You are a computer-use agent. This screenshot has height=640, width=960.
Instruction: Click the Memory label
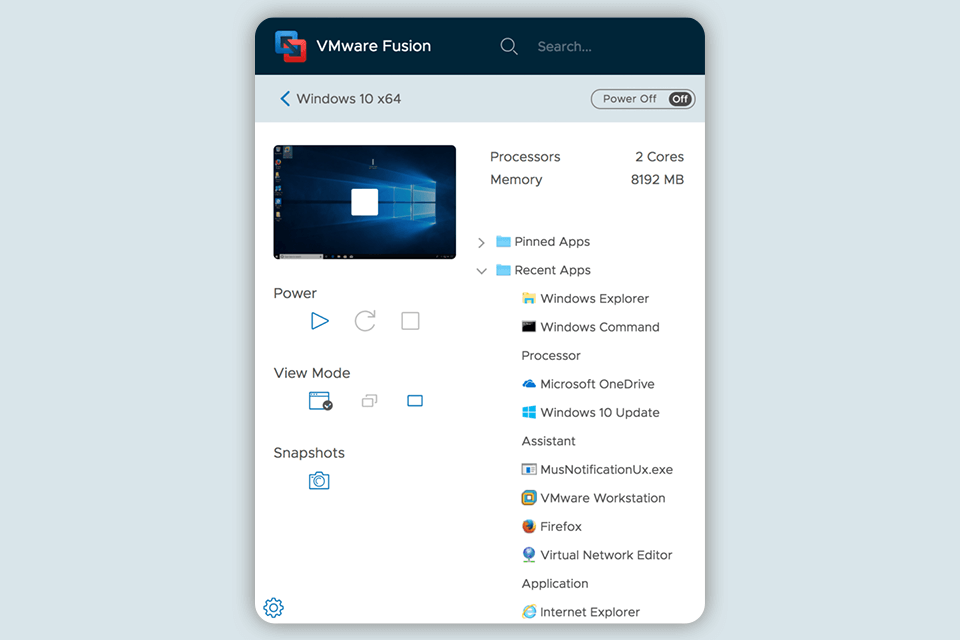516,179
